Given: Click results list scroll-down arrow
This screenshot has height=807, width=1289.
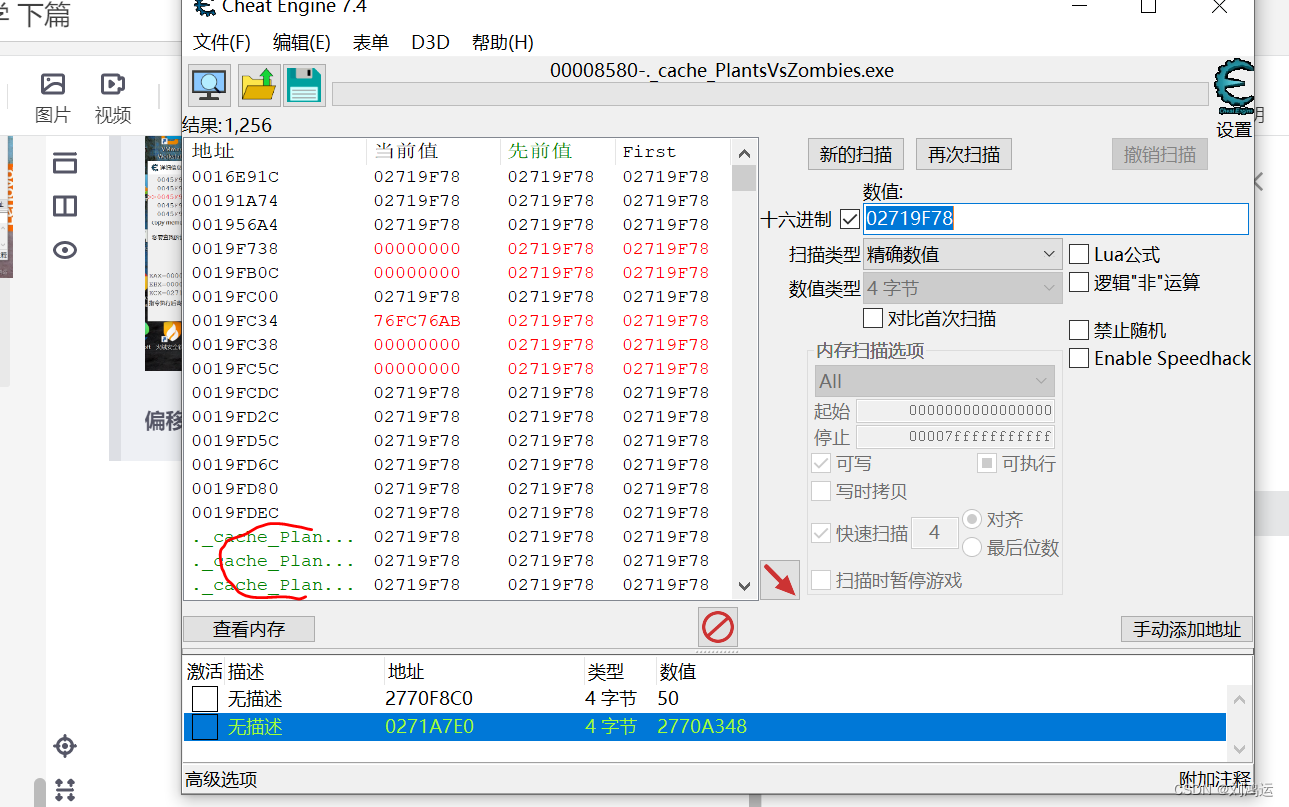Looking at the screenshot, I should pyautogui.click(x=743, y=586).
